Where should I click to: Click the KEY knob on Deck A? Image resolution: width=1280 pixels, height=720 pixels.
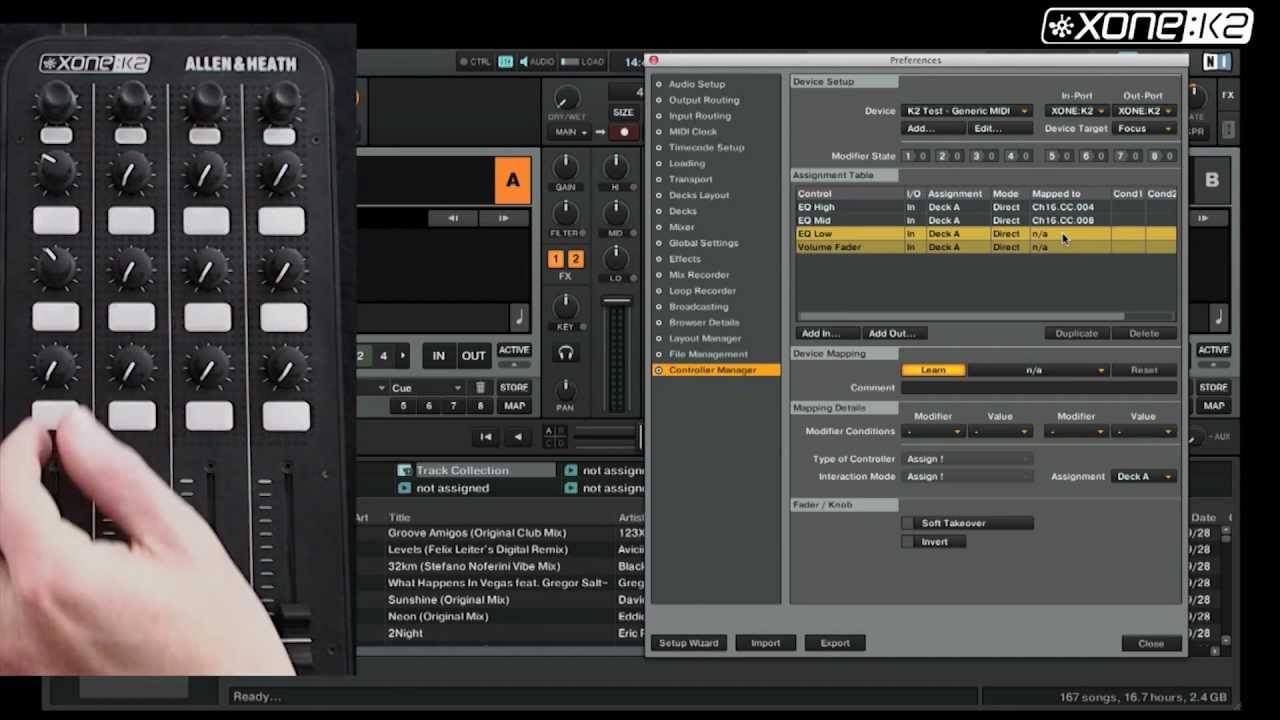click(566, 306)
